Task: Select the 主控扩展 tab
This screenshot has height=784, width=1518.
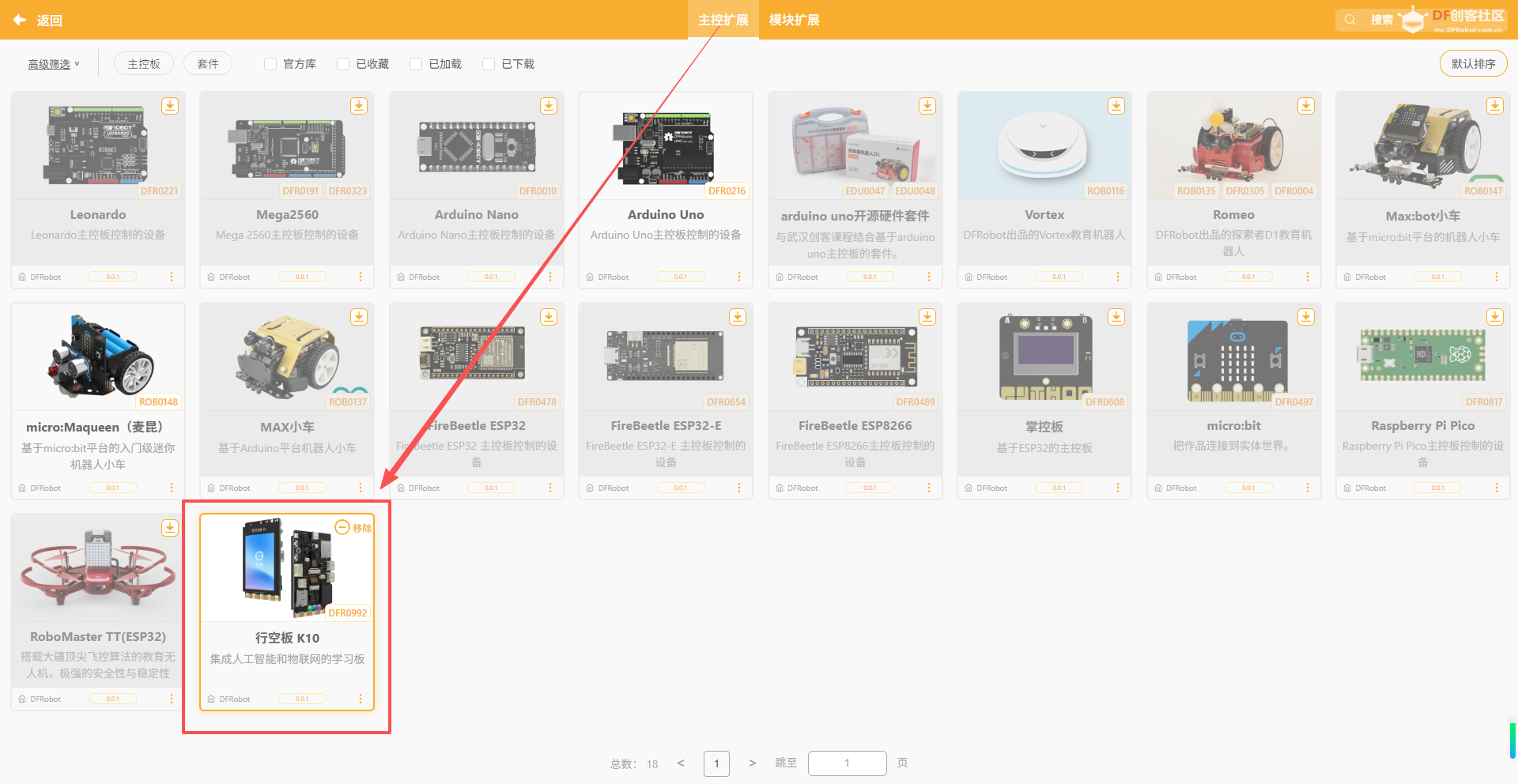Action: 723,20
